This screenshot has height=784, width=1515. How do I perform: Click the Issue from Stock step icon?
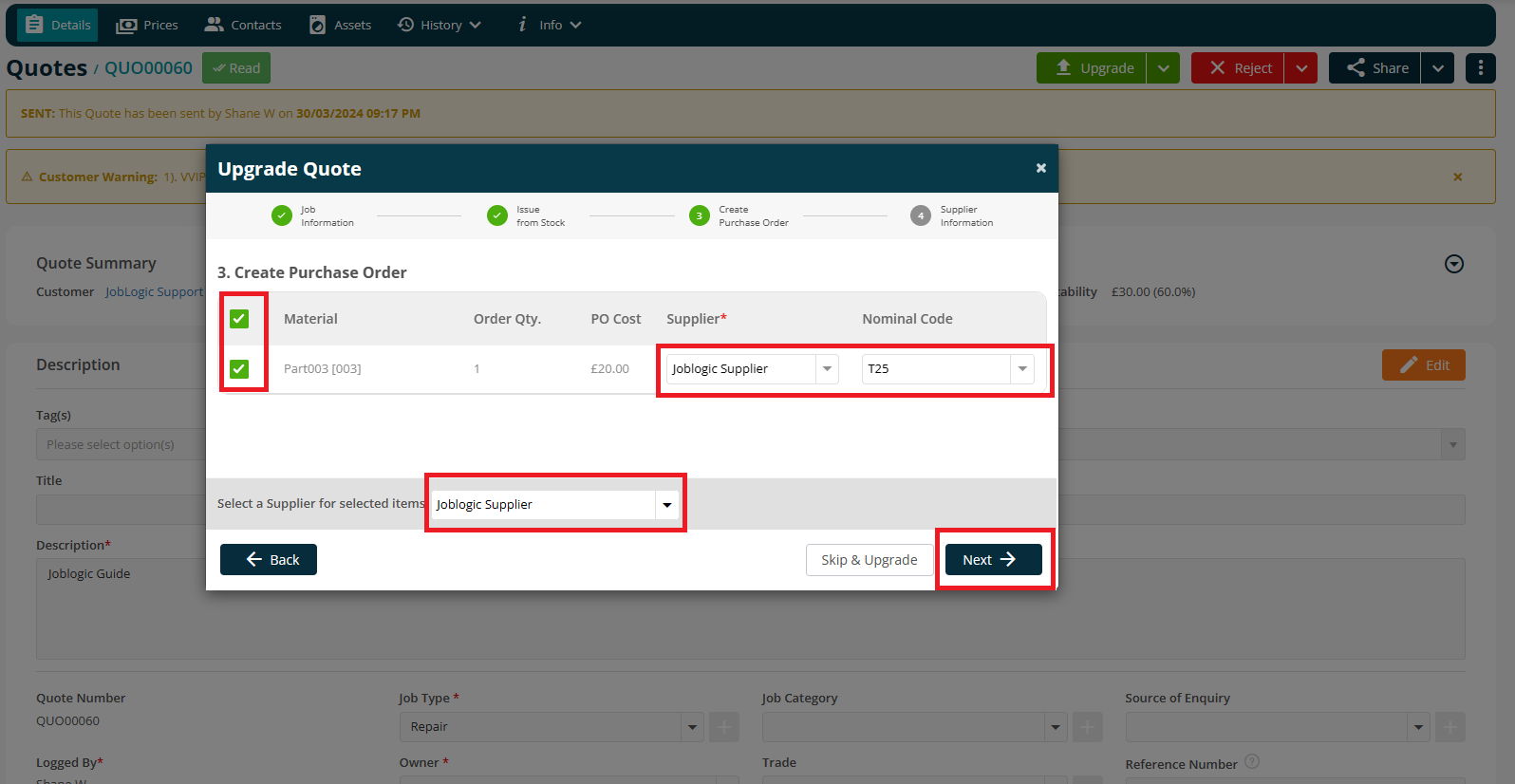coord(497,215)
